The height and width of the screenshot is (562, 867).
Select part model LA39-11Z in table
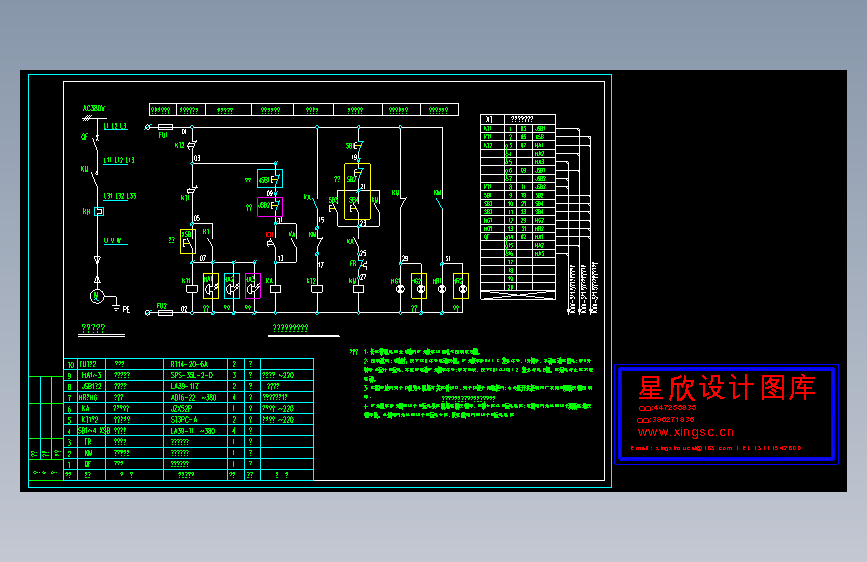coord(185,386)
